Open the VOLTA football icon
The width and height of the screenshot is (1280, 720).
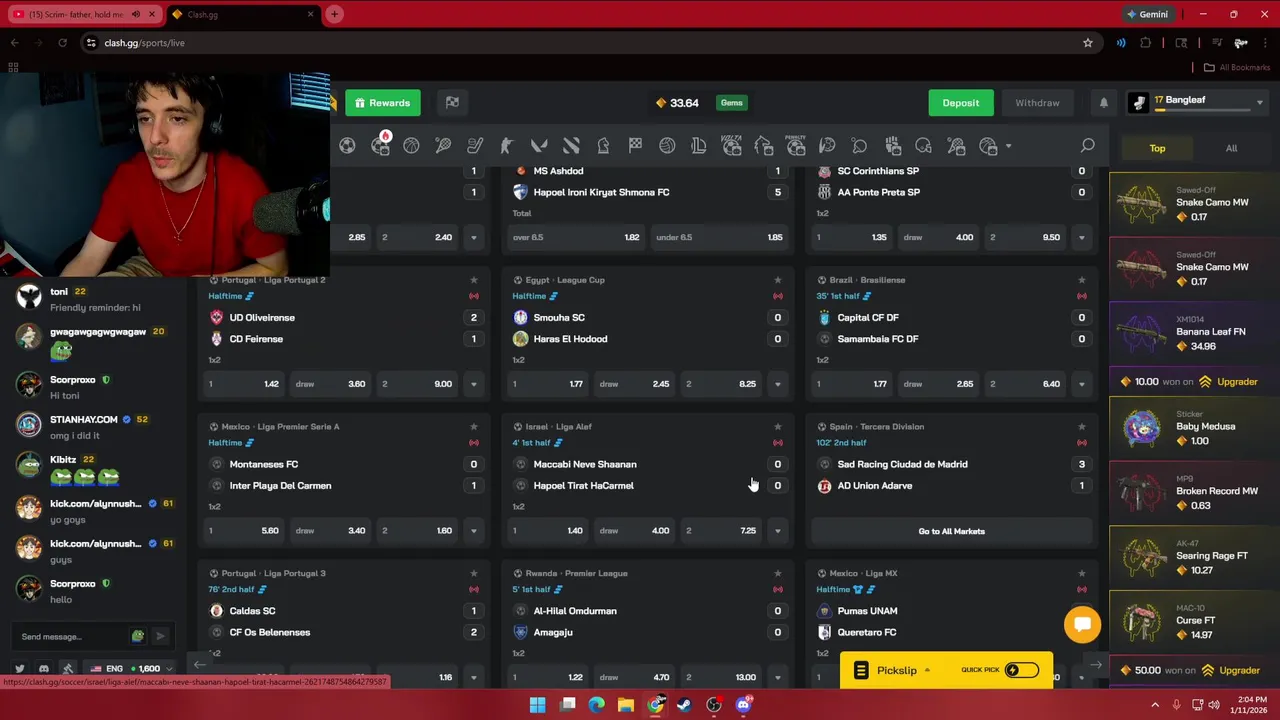pos(731,146)
